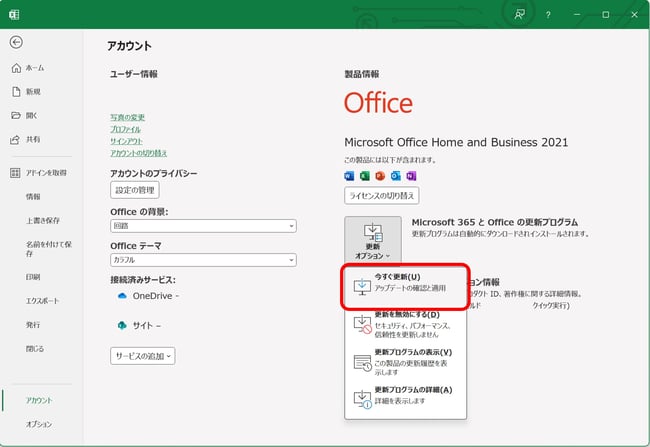Click the view updates history icon
The width and height of the screenshot is (650, 447).
click(x=362, y=362)
